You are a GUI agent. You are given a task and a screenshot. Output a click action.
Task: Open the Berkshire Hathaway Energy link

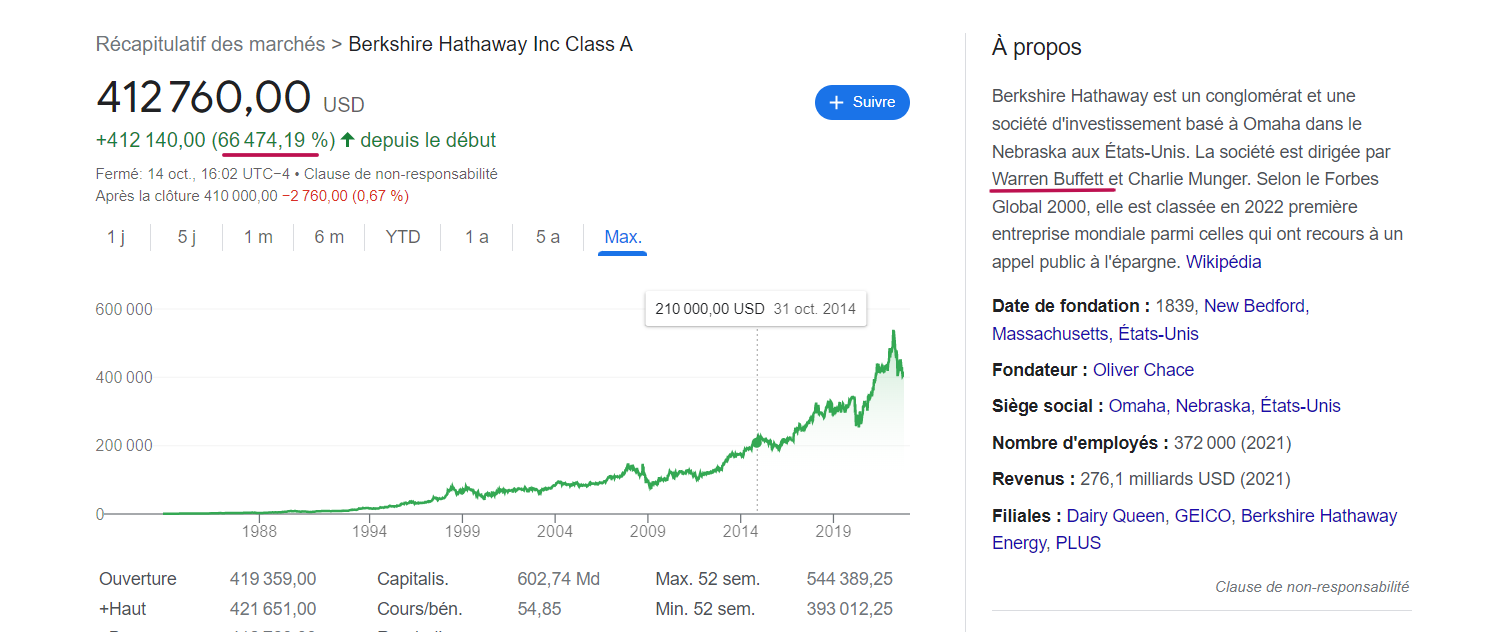tap(1318, 516)
